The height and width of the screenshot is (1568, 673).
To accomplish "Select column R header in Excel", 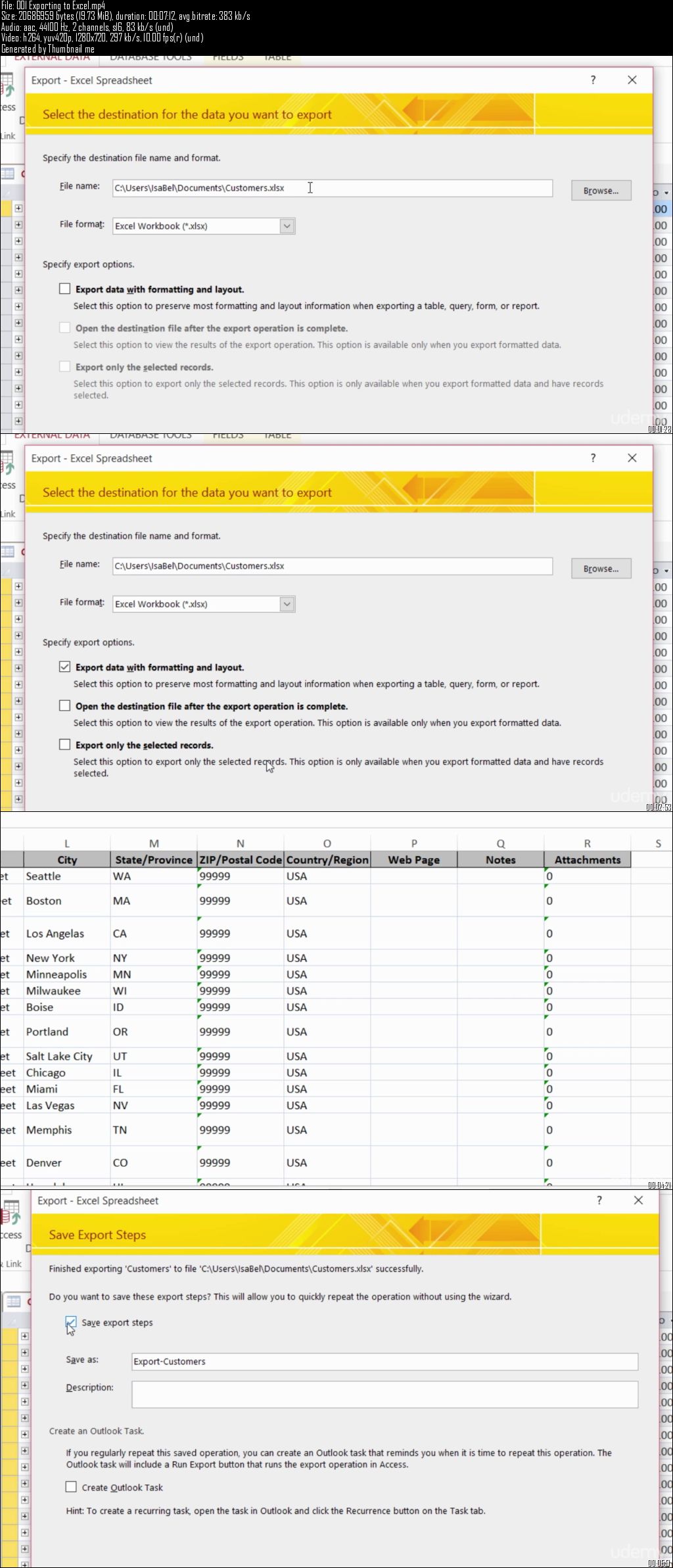I will (x=588, y=843).
